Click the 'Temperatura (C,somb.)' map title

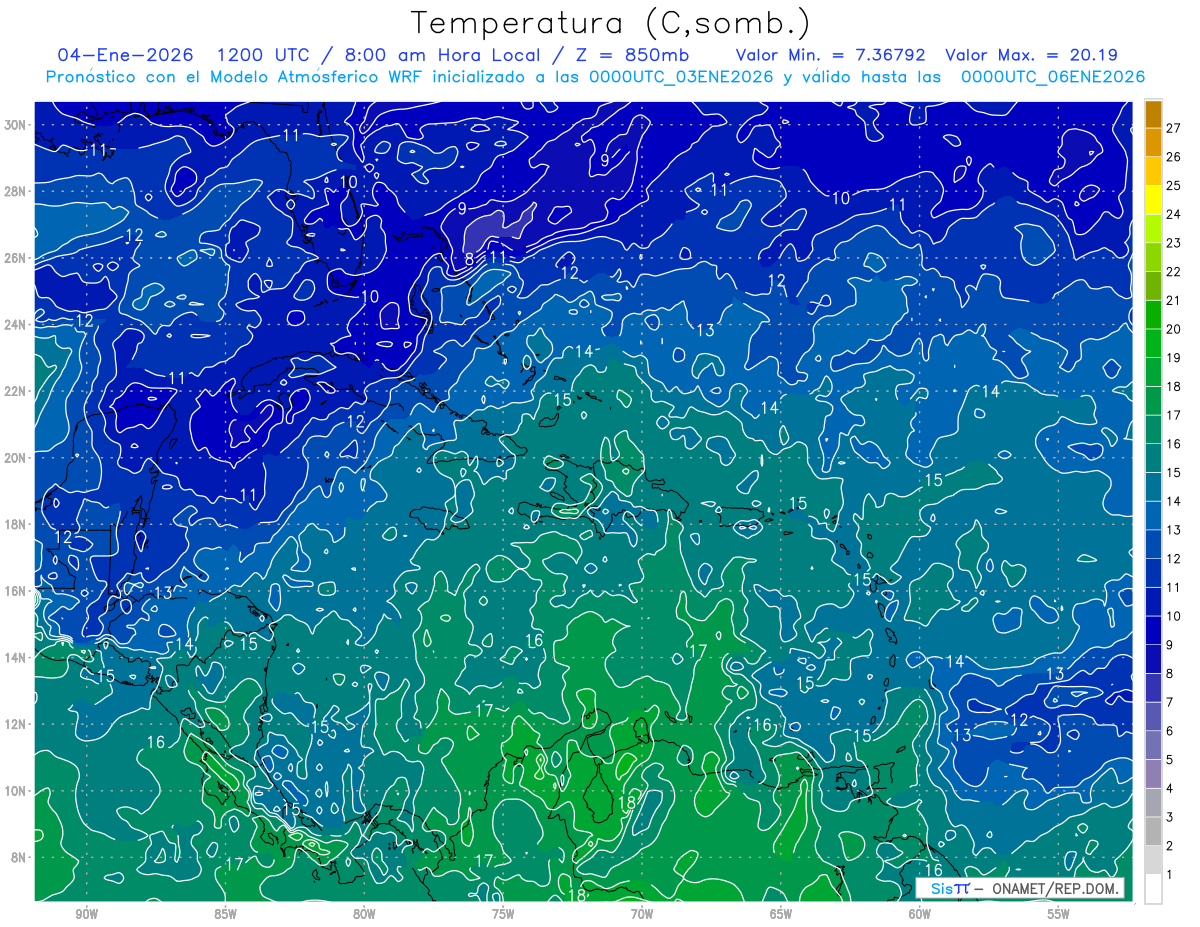610,23
